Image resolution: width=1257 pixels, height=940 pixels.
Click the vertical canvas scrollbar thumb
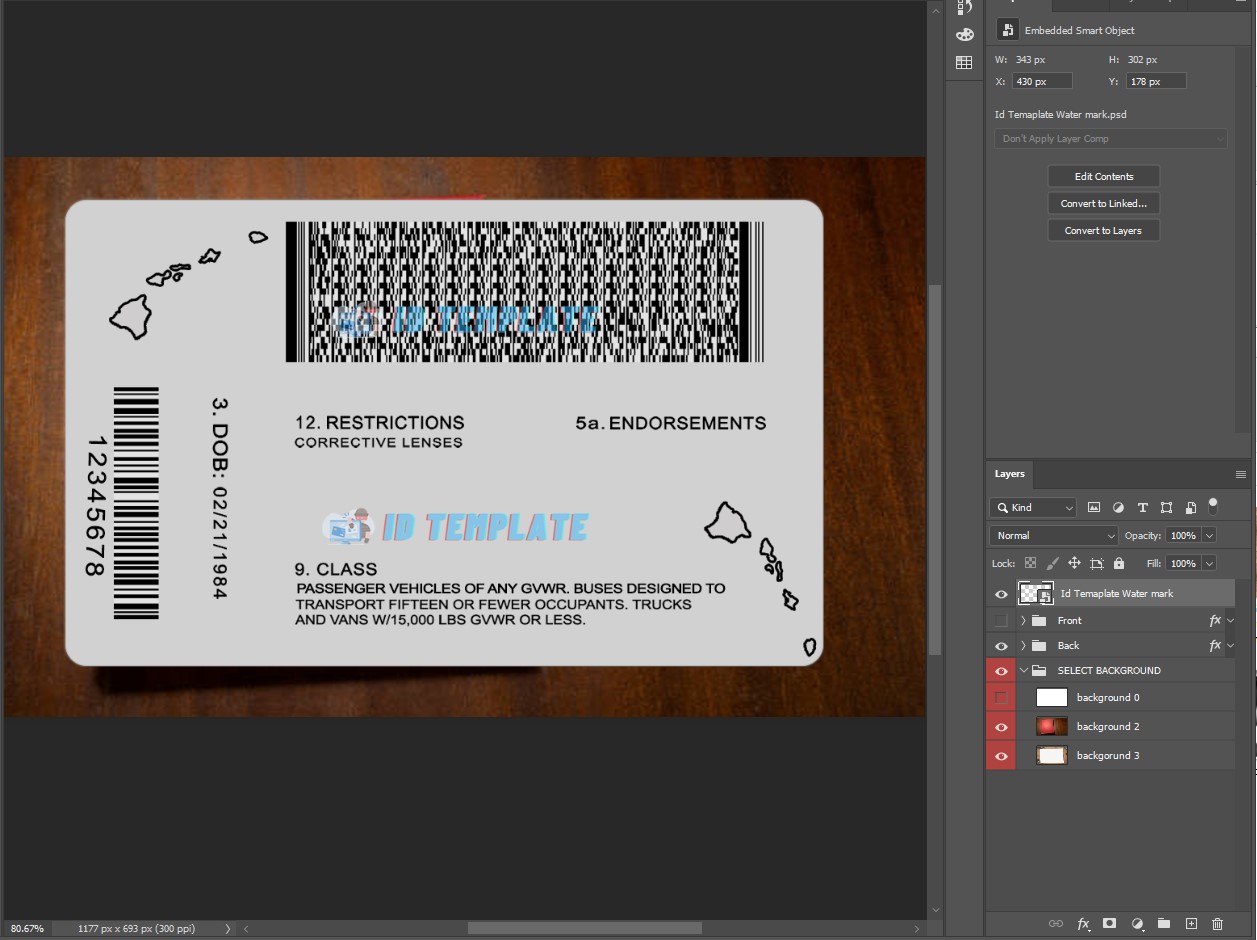click(x=936, y=470)
